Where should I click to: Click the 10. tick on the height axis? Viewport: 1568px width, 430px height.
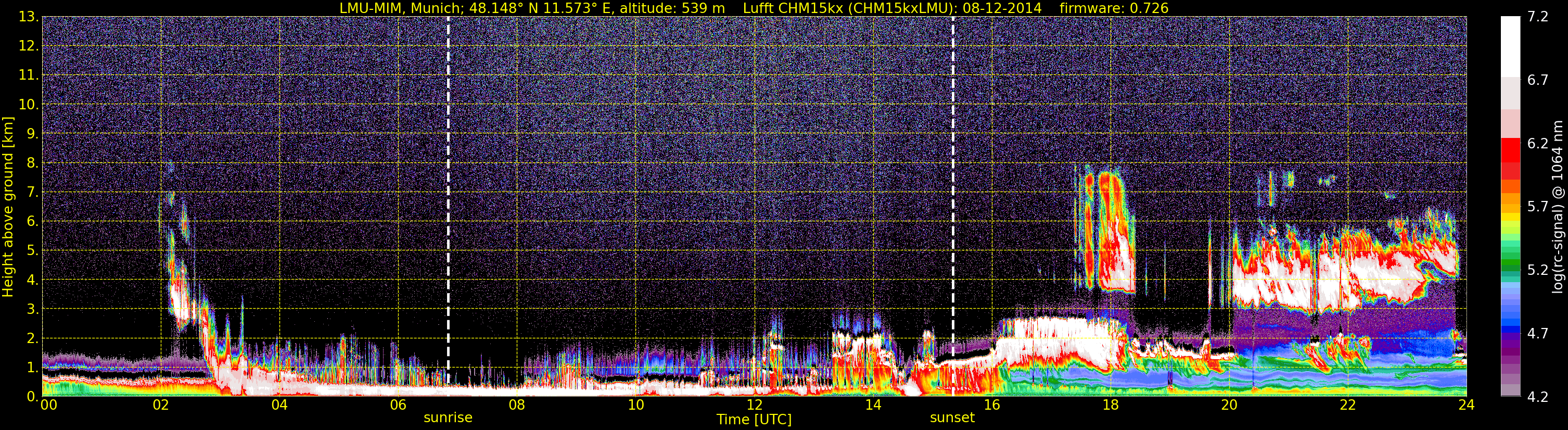point(29,104)
